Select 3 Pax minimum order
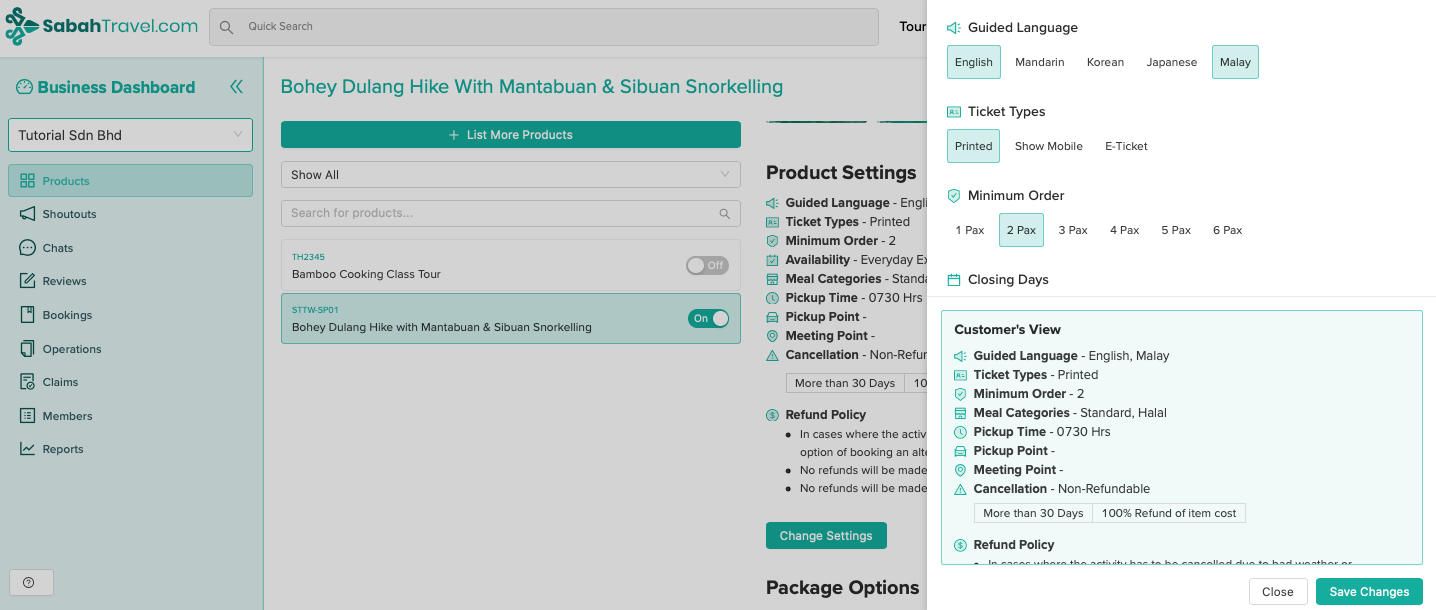 [x=1072, y=230]
